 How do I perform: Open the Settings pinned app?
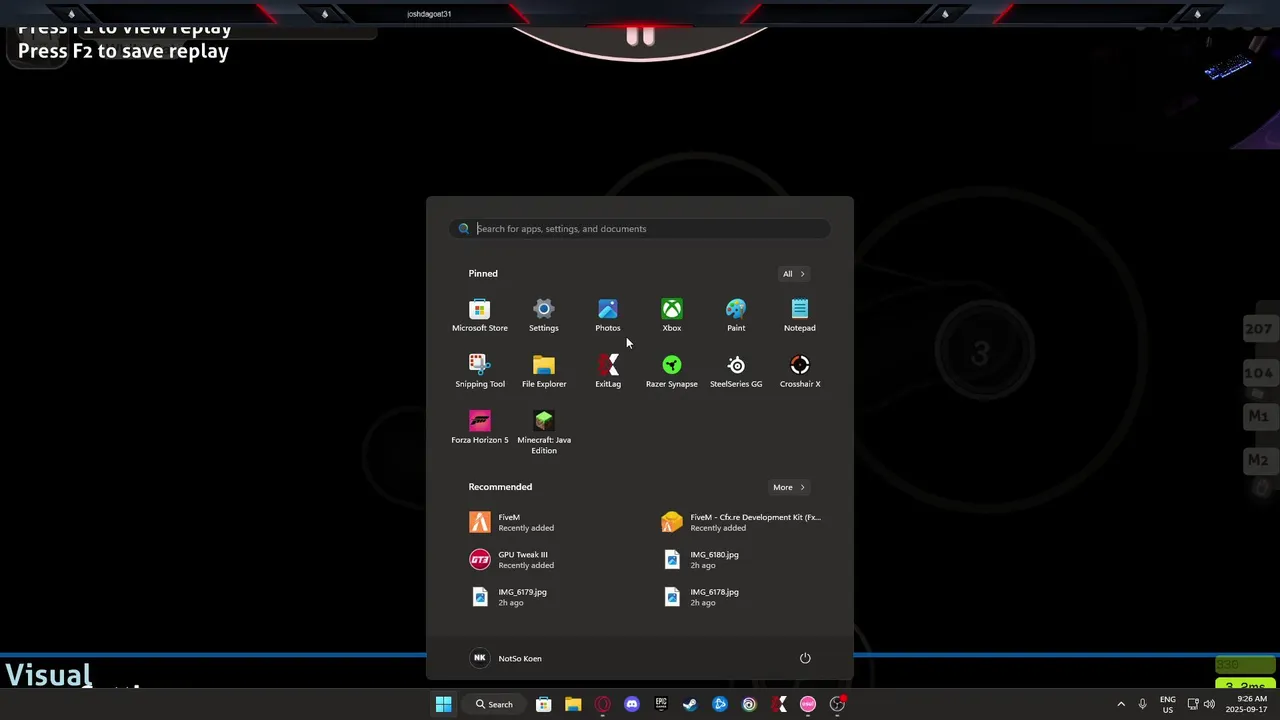coord(544,315)
